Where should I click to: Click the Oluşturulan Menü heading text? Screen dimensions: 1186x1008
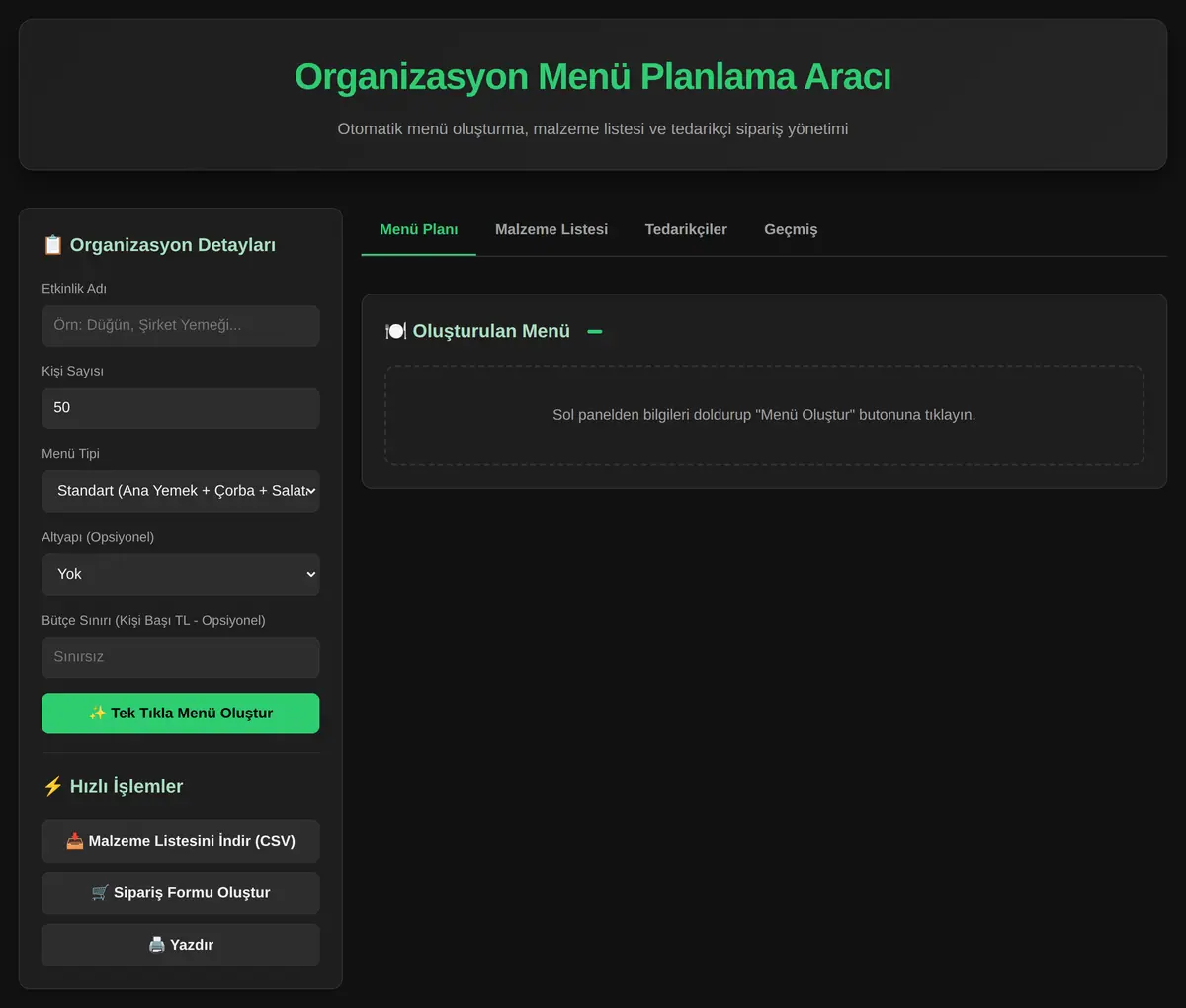(491, 331)
